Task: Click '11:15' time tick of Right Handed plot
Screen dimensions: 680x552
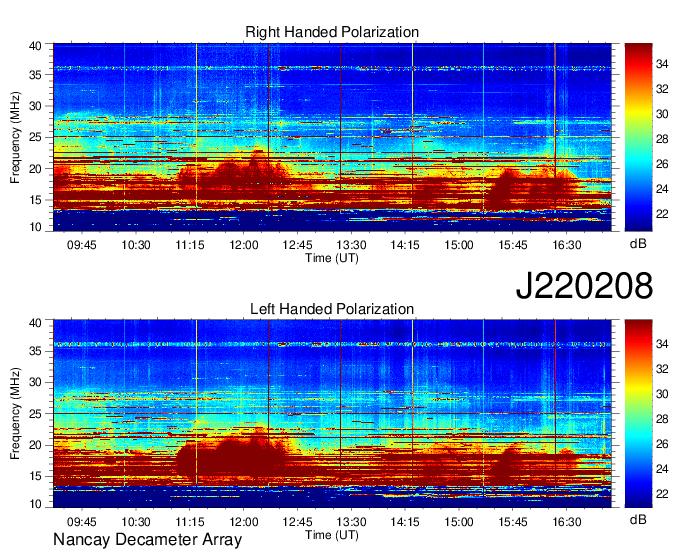Action: click(x=190, y=245)
